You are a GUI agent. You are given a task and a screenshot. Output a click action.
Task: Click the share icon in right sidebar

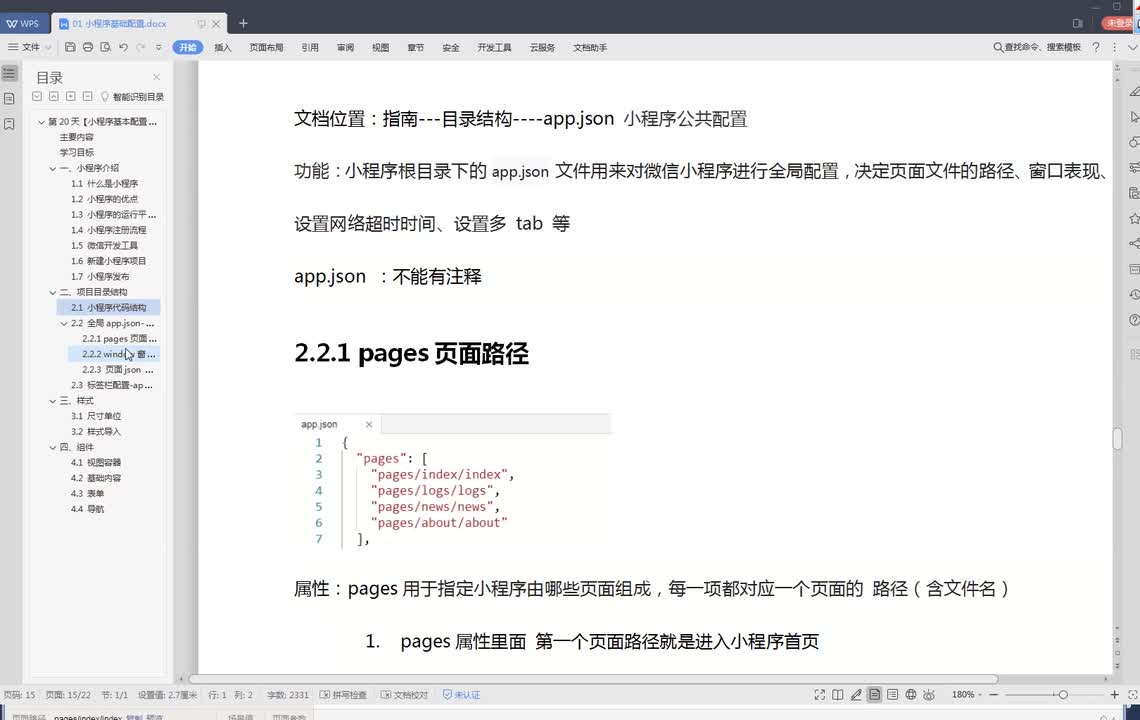point(1134,244)
